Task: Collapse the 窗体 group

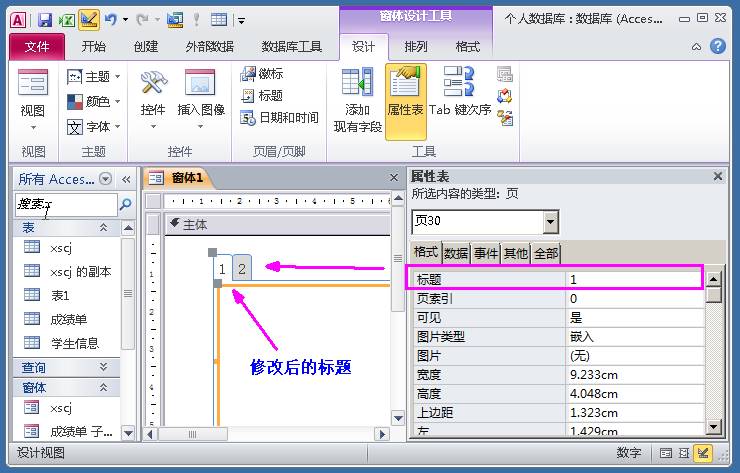Action: coord(103,388)
